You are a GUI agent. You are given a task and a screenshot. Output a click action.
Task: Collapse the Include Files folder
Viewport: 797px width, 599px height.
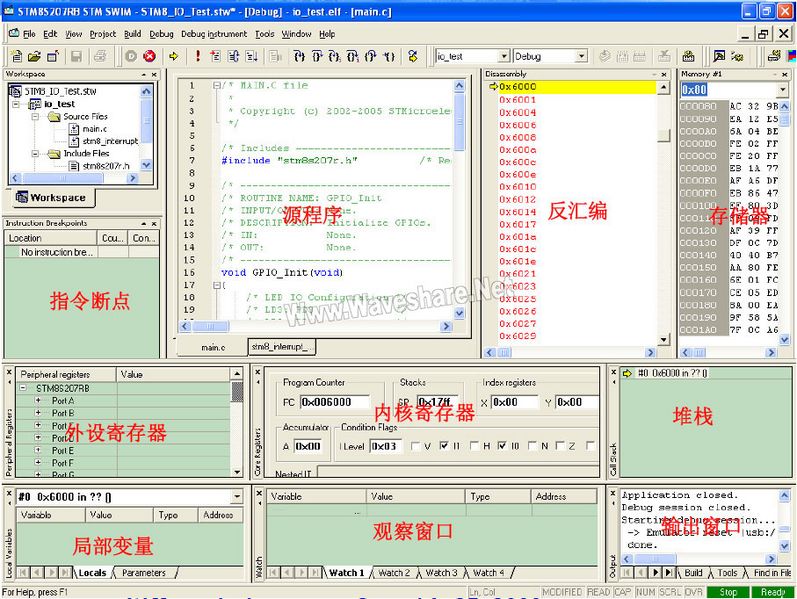point(35,154)
